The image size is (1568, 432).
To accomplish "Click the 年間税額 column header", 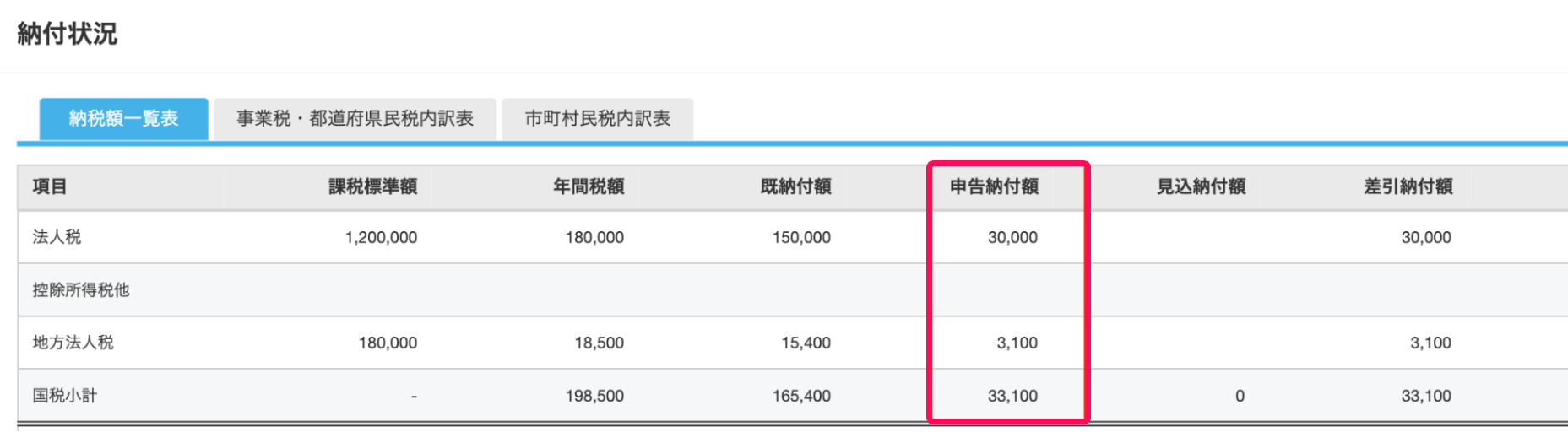I will (589, 186).
